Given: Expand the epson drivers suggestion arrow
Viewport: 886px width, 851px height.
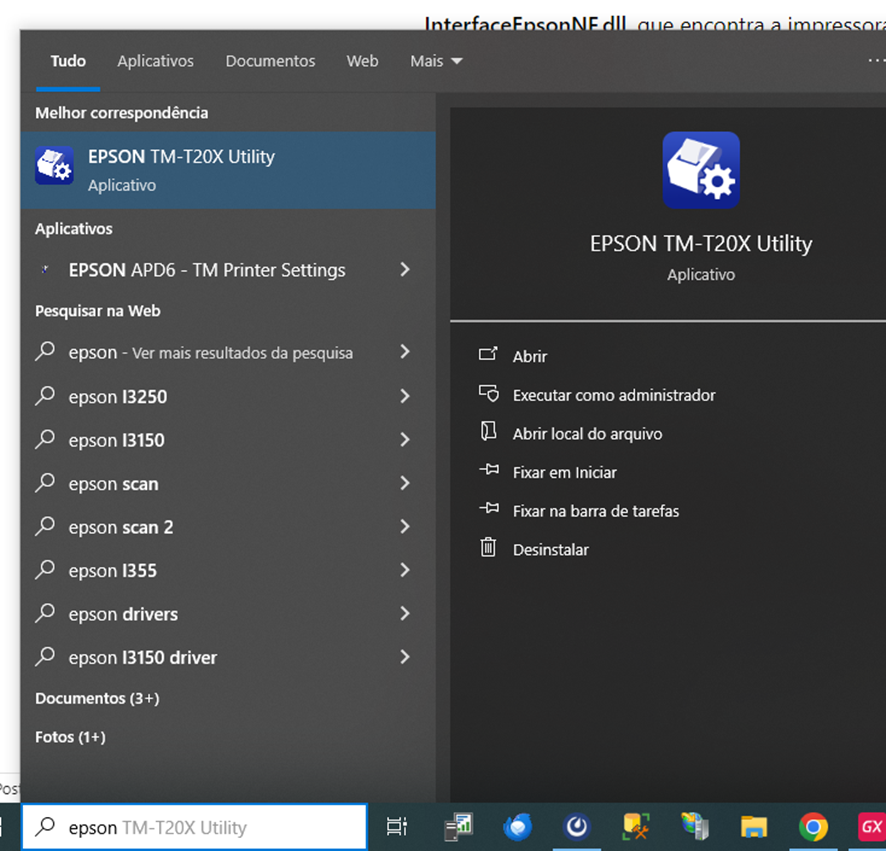Looking at the screenshot, I should click(x=405, y=614).
